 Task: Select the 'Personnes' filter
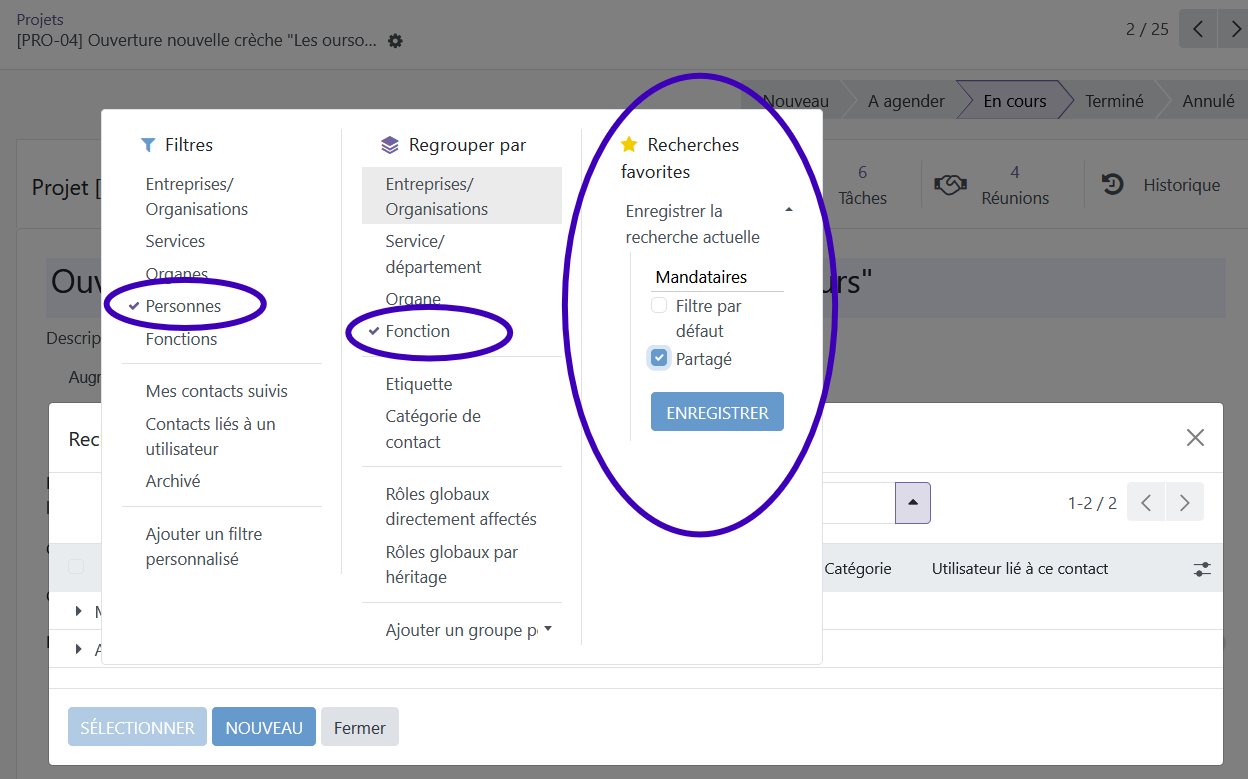click(183, 306)
